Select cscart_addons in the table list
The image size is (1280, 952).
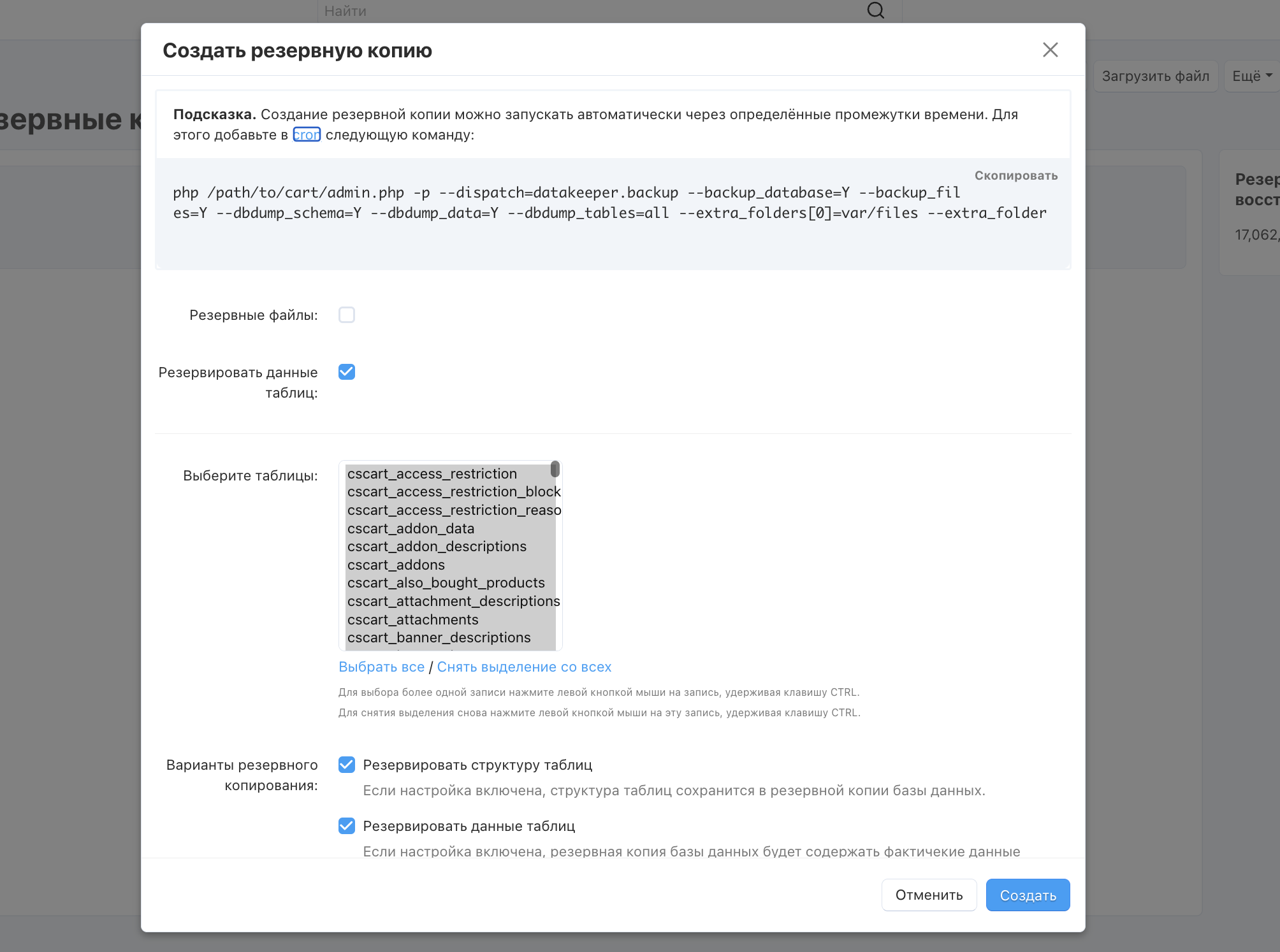396,565
